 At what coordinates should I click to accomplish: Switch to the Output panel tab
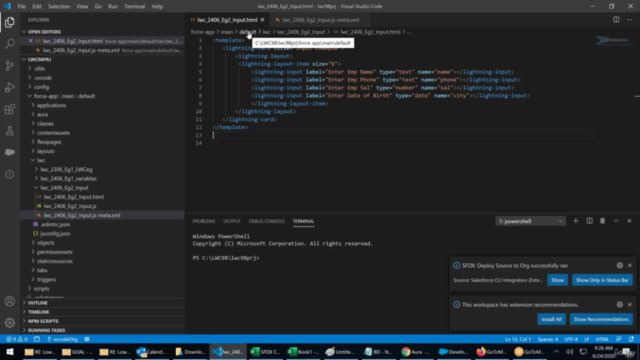tap(232, 221)
